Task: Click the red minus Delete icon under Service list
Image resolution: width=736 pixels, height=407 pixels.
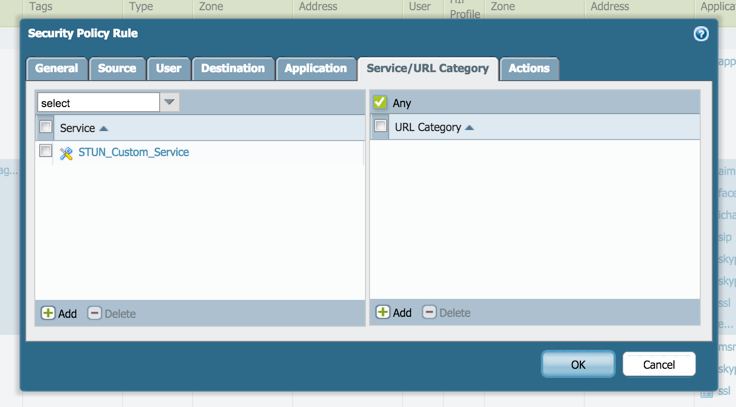Action: 94,313
